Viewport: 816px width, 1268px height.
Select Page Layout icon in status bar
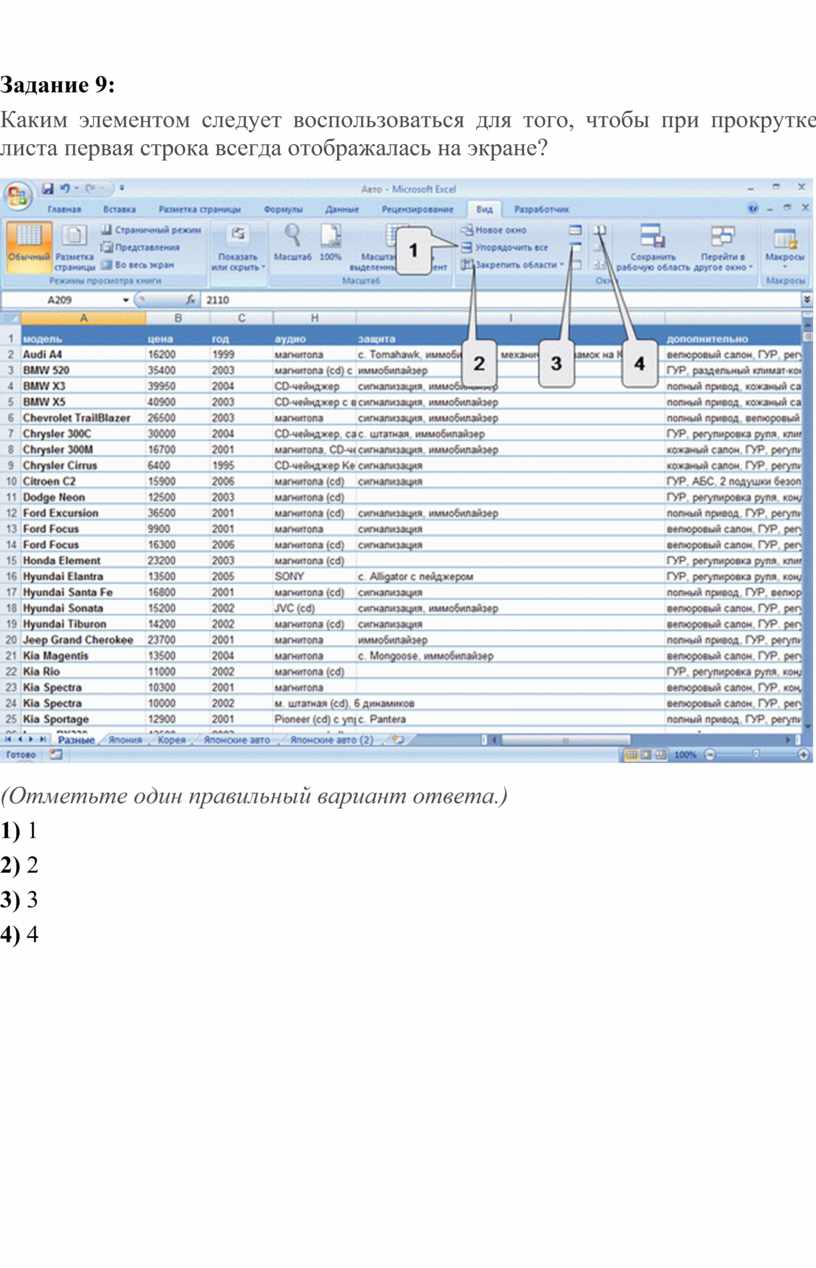646,755
